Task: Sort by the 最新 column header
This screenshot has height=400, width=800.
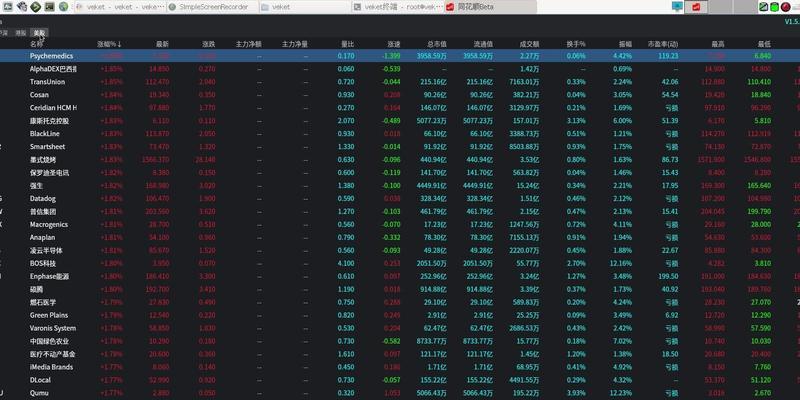Action: 162,44
